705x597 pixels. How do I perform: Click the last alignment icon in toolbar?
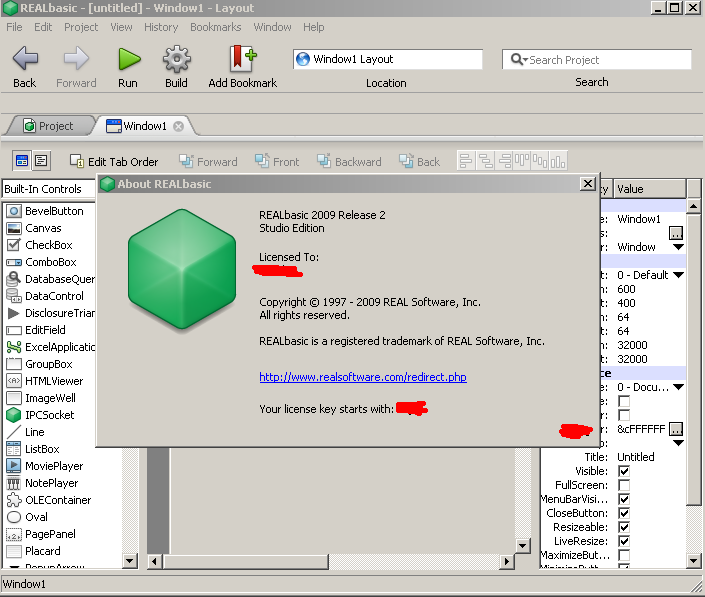coord(558,161)
